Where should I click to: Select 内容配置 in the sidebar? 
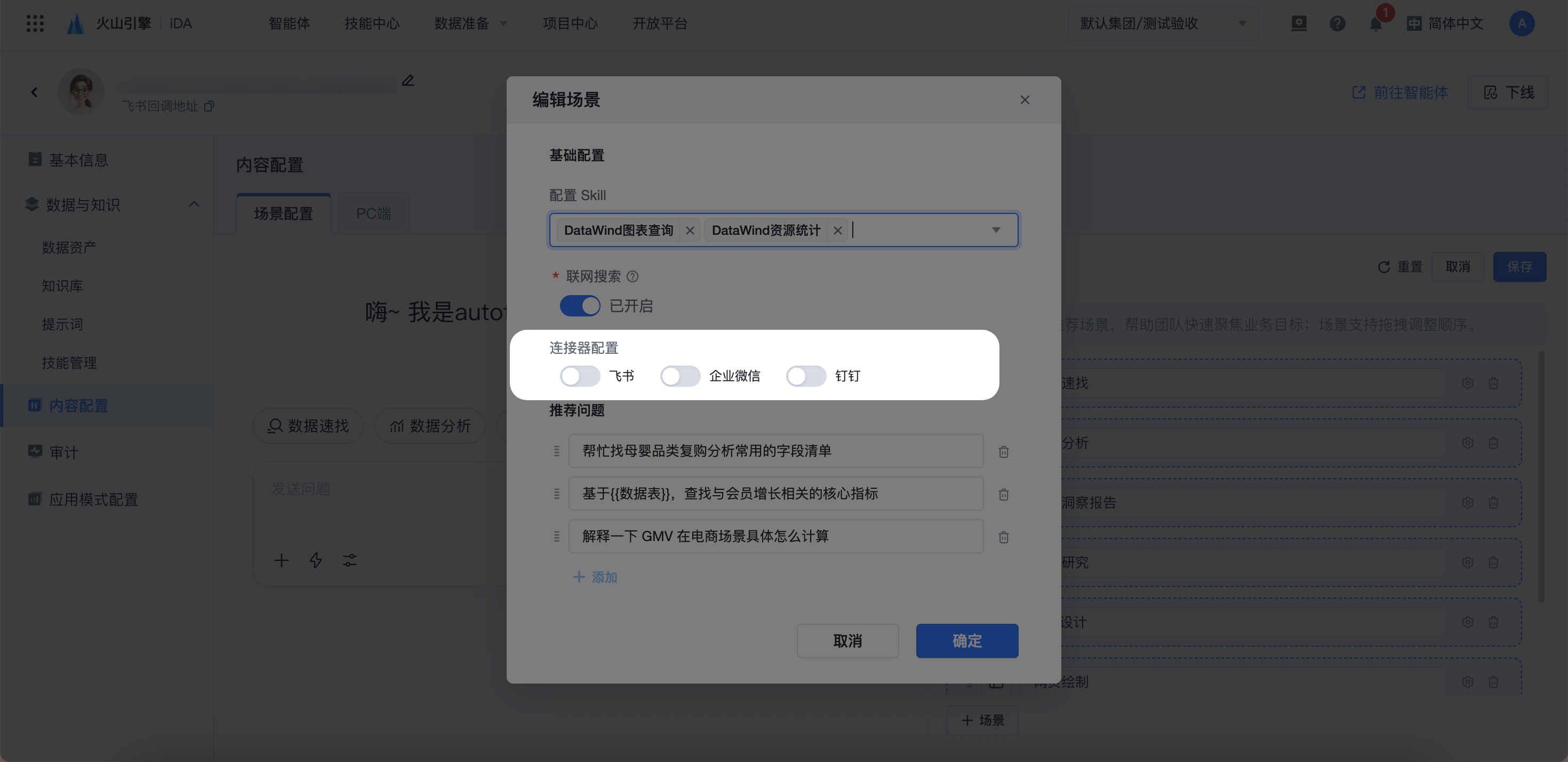(x=107, y=406)
